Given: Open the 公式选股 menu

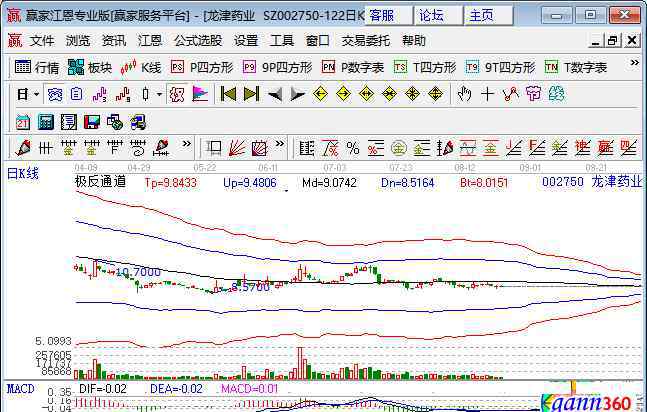Looking at the screenshot, I should coord(198,41).
